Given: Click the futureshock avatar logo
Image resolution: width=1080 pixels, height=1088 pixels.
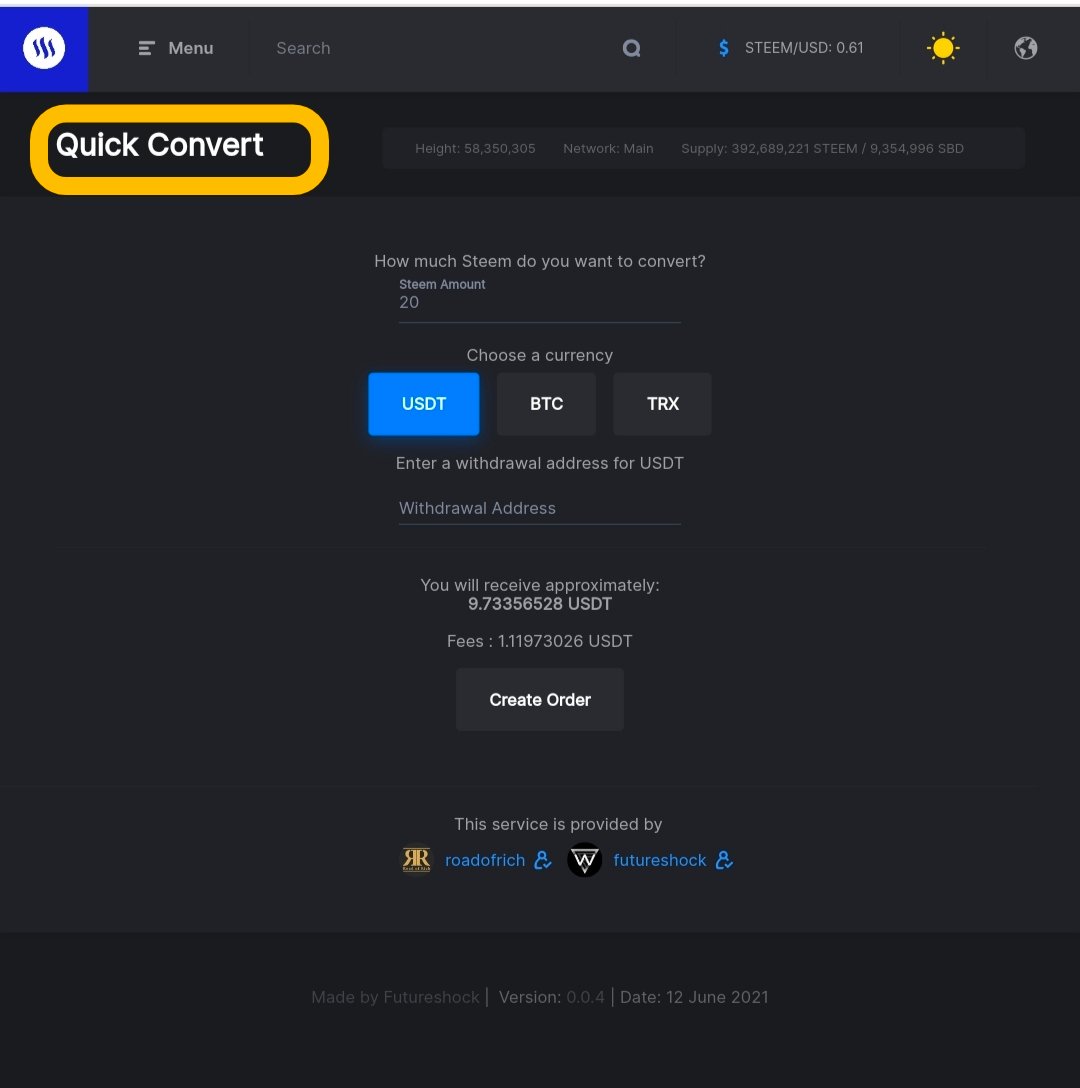Looking at the screenshot, I should (584, 860).
